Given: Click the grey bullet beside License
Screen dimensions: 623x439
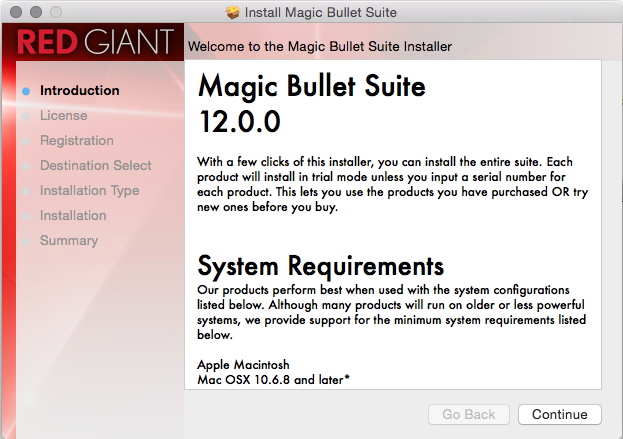Looking at the screenshot, I should click(26, 116).
